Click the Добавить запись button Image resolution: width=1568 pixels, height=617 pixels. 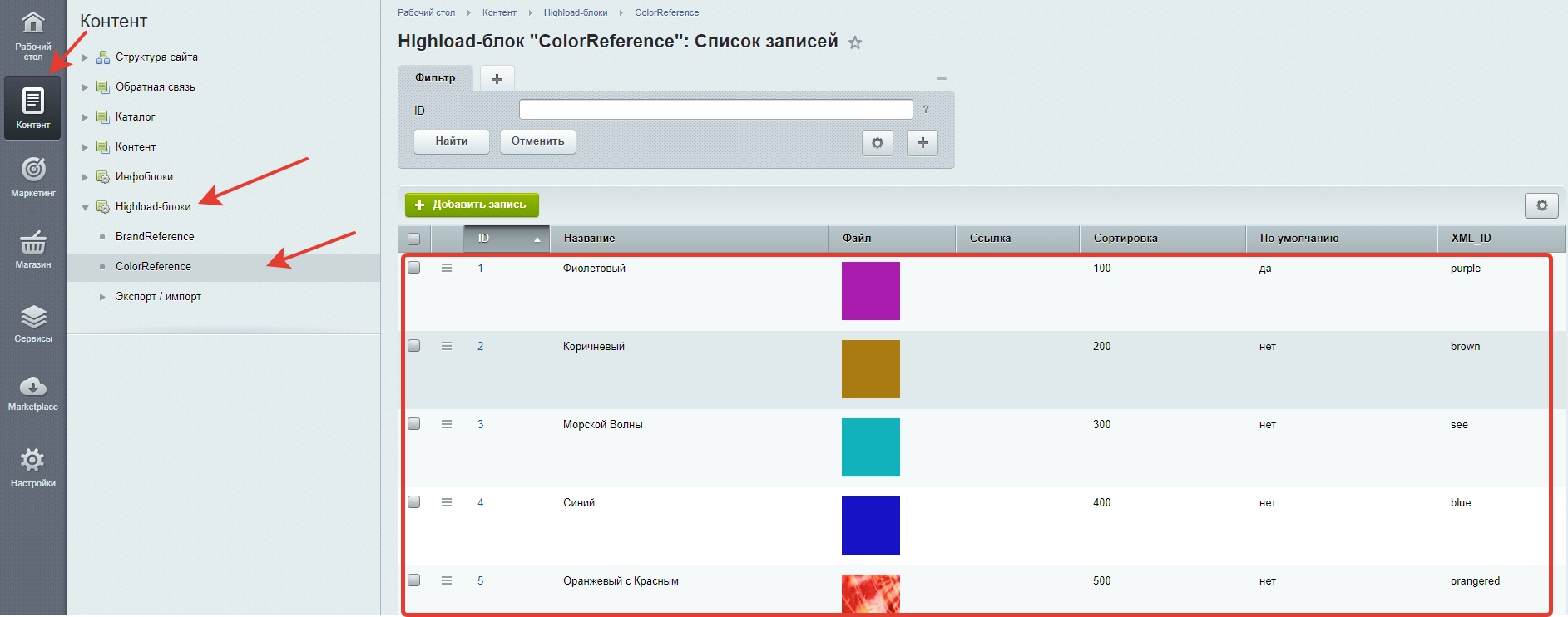(472, 205)
